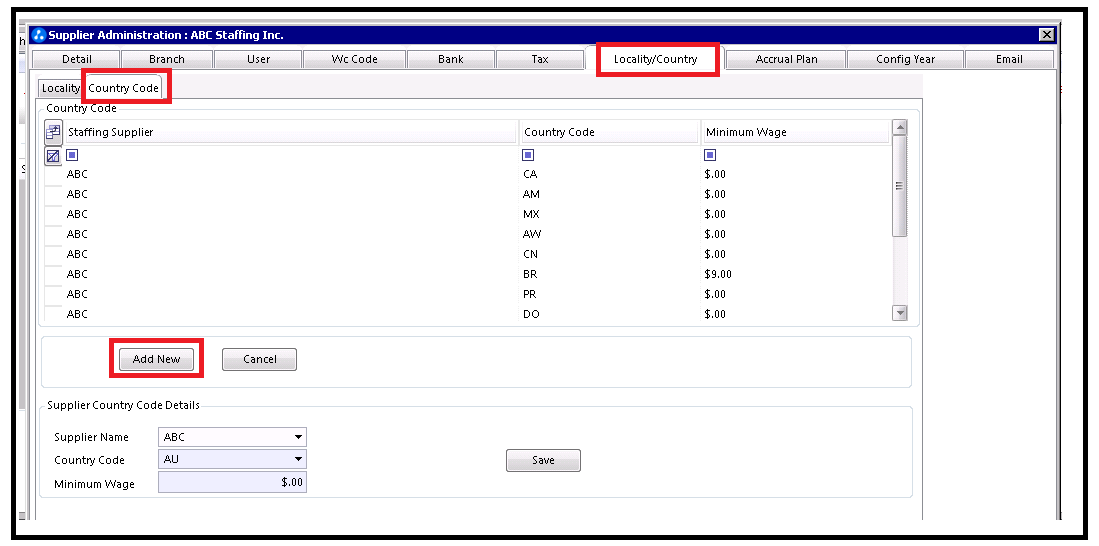Click the grid scrollbar down arrow

[899, 313]
